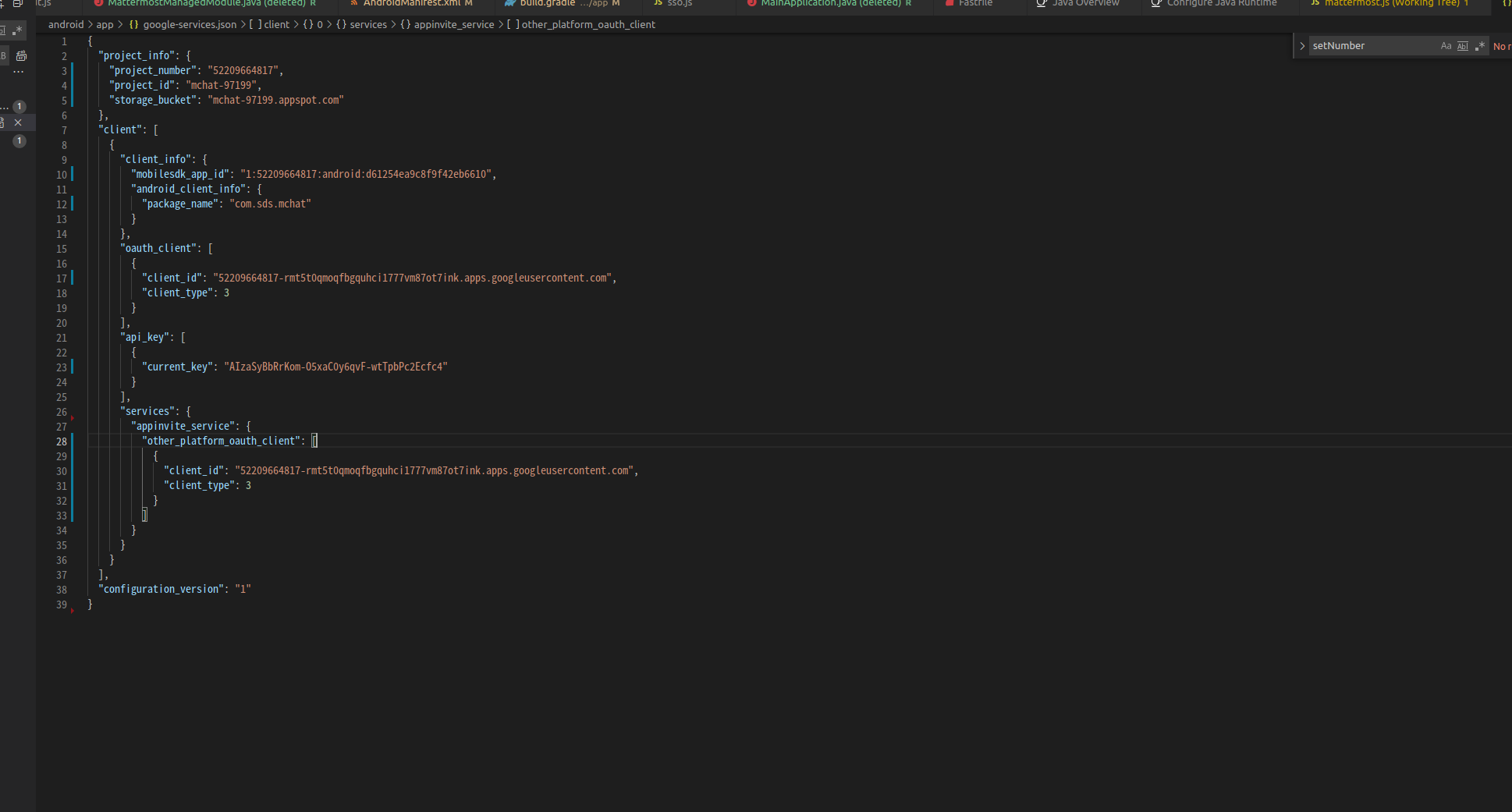1512x812 pixels.
Task: Toggle Use Regular Expression in find widget
Action: tap(1480, 46)
